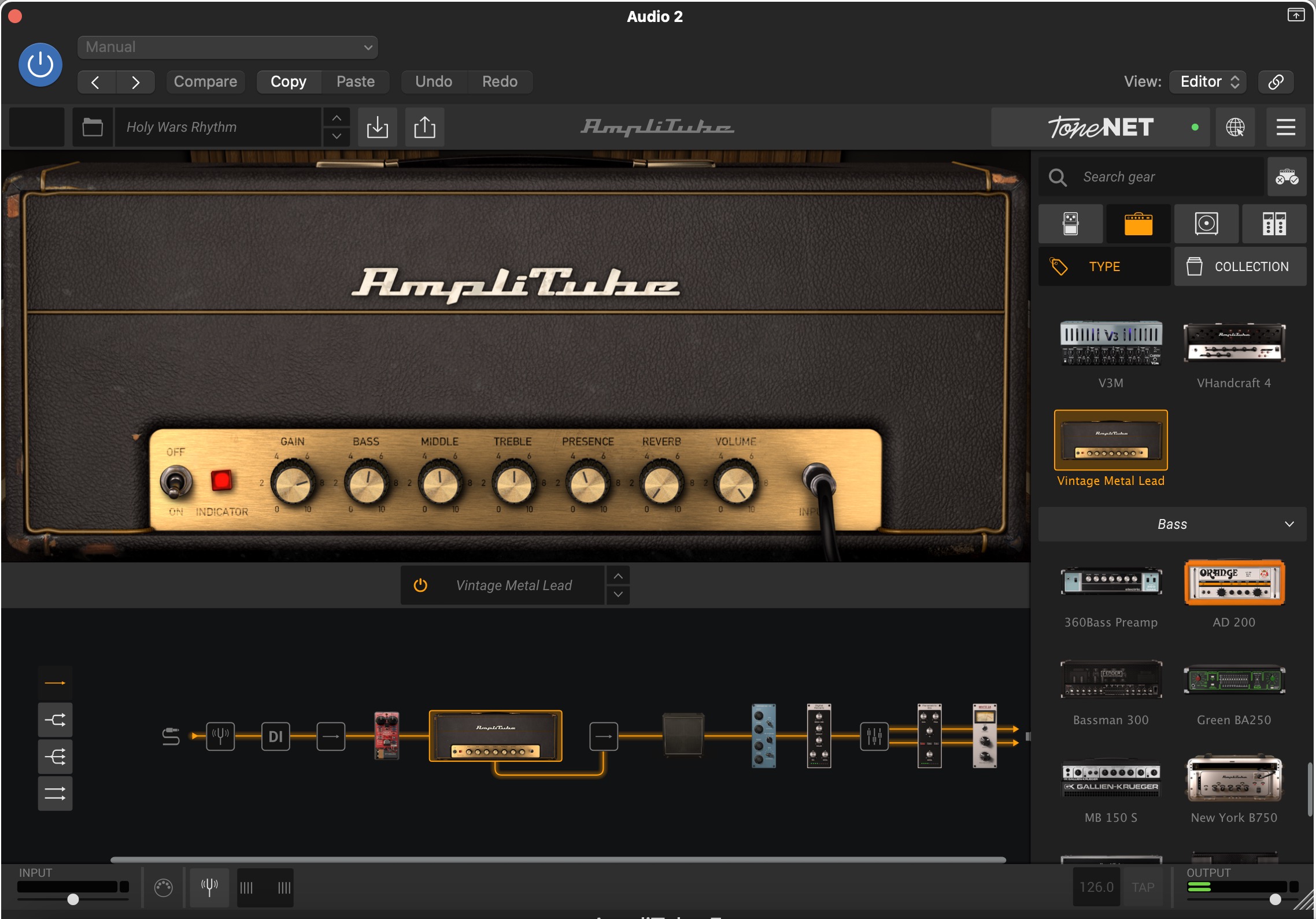The height and width of the screenshot is (919, 1316).
Task: Select the stomp pedal gear category
Action: pos(1071,224)
